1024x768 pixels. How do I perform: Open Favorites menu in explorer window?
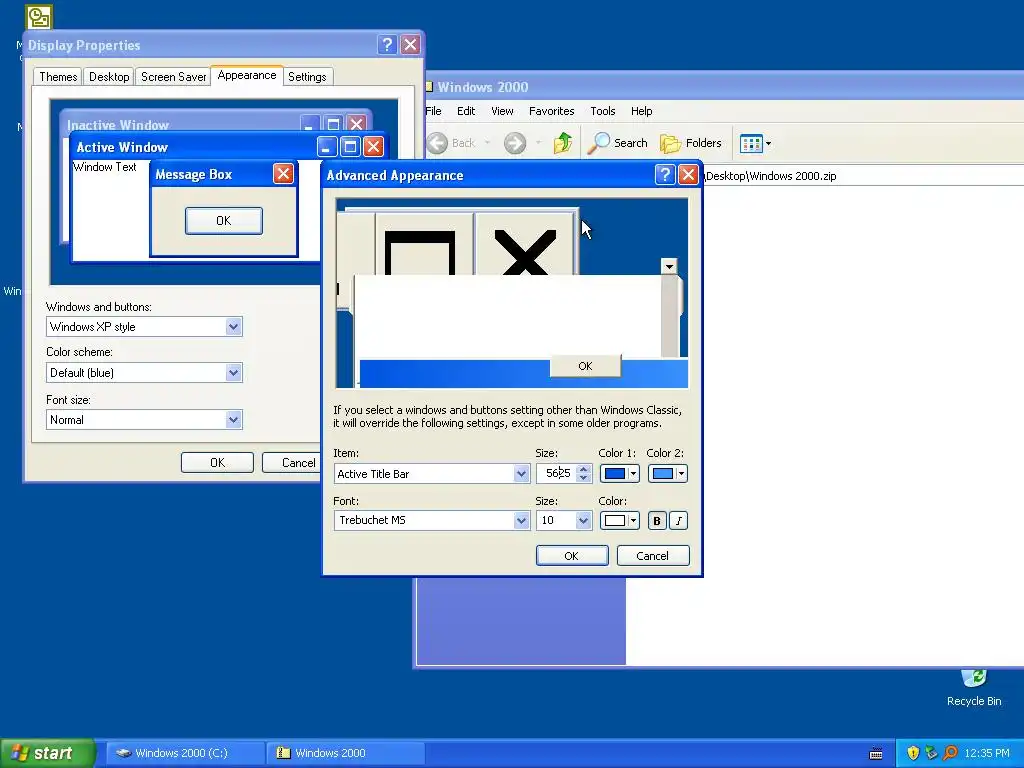(x=552, y=111)
